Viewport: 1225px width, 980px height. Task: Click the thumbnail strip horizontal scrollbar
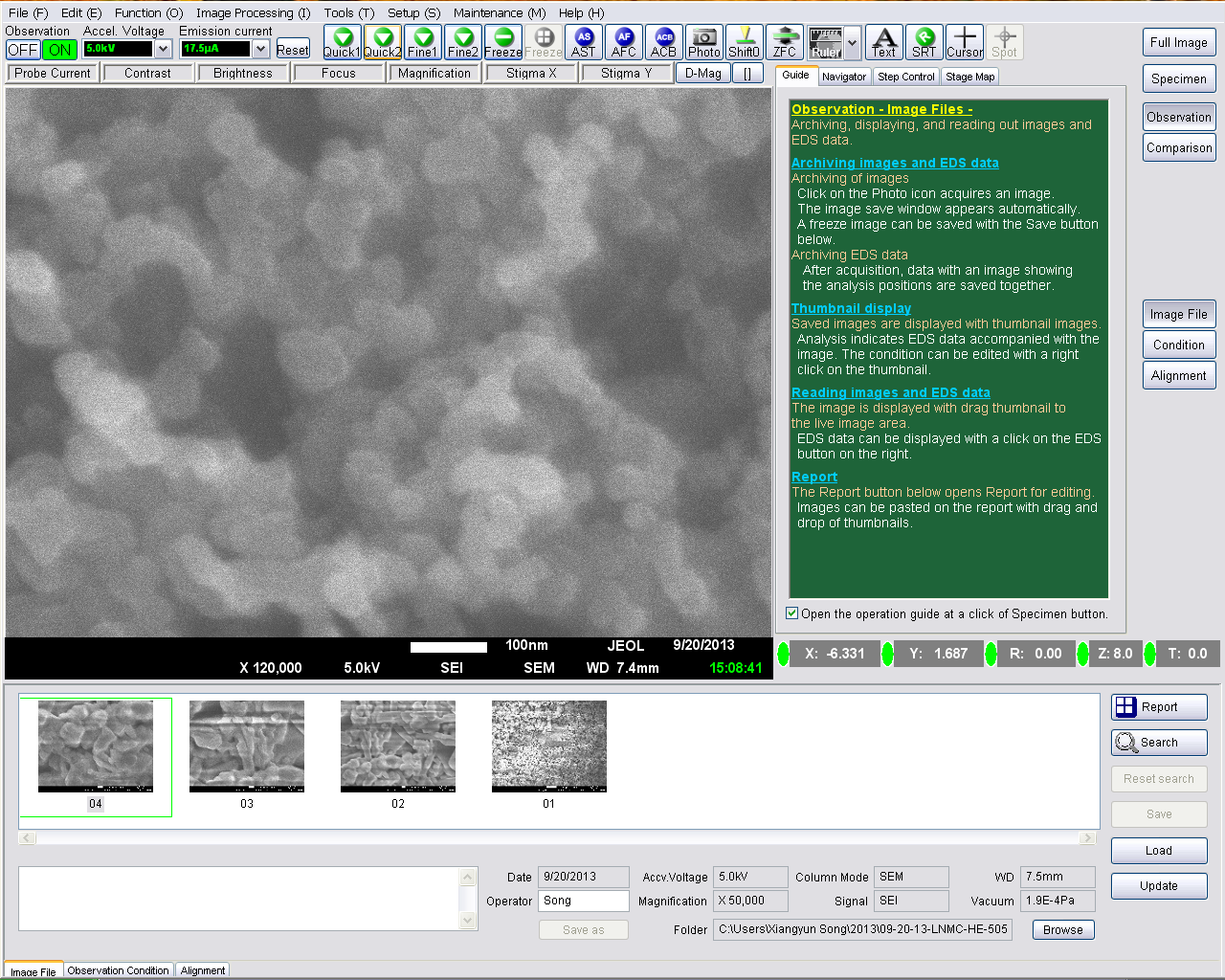[557, 837]
